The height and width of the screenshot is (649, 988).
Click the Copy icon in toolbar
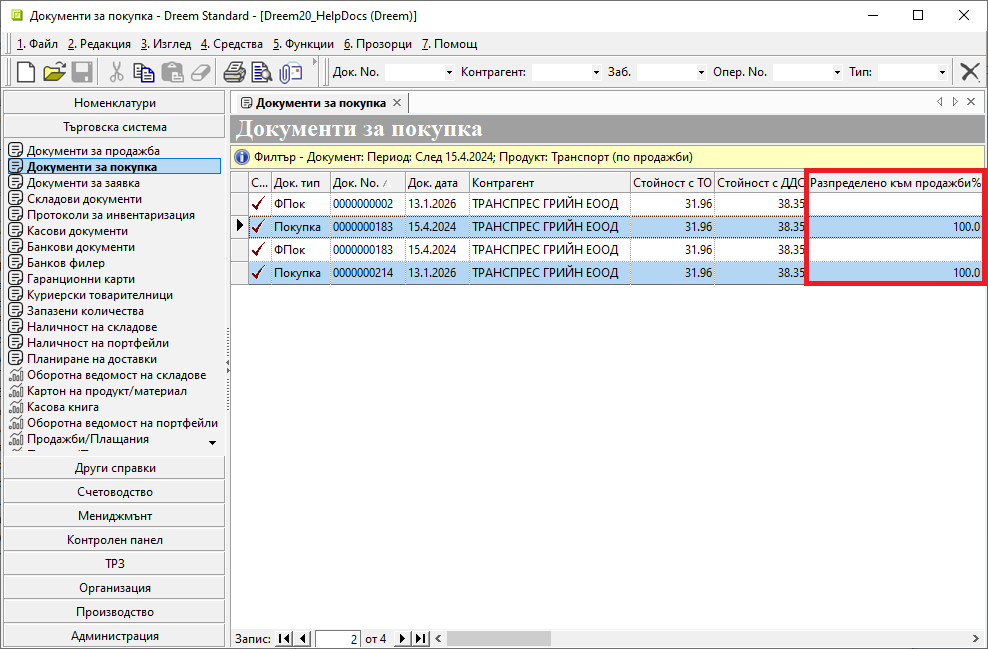[x=144, y=72]
